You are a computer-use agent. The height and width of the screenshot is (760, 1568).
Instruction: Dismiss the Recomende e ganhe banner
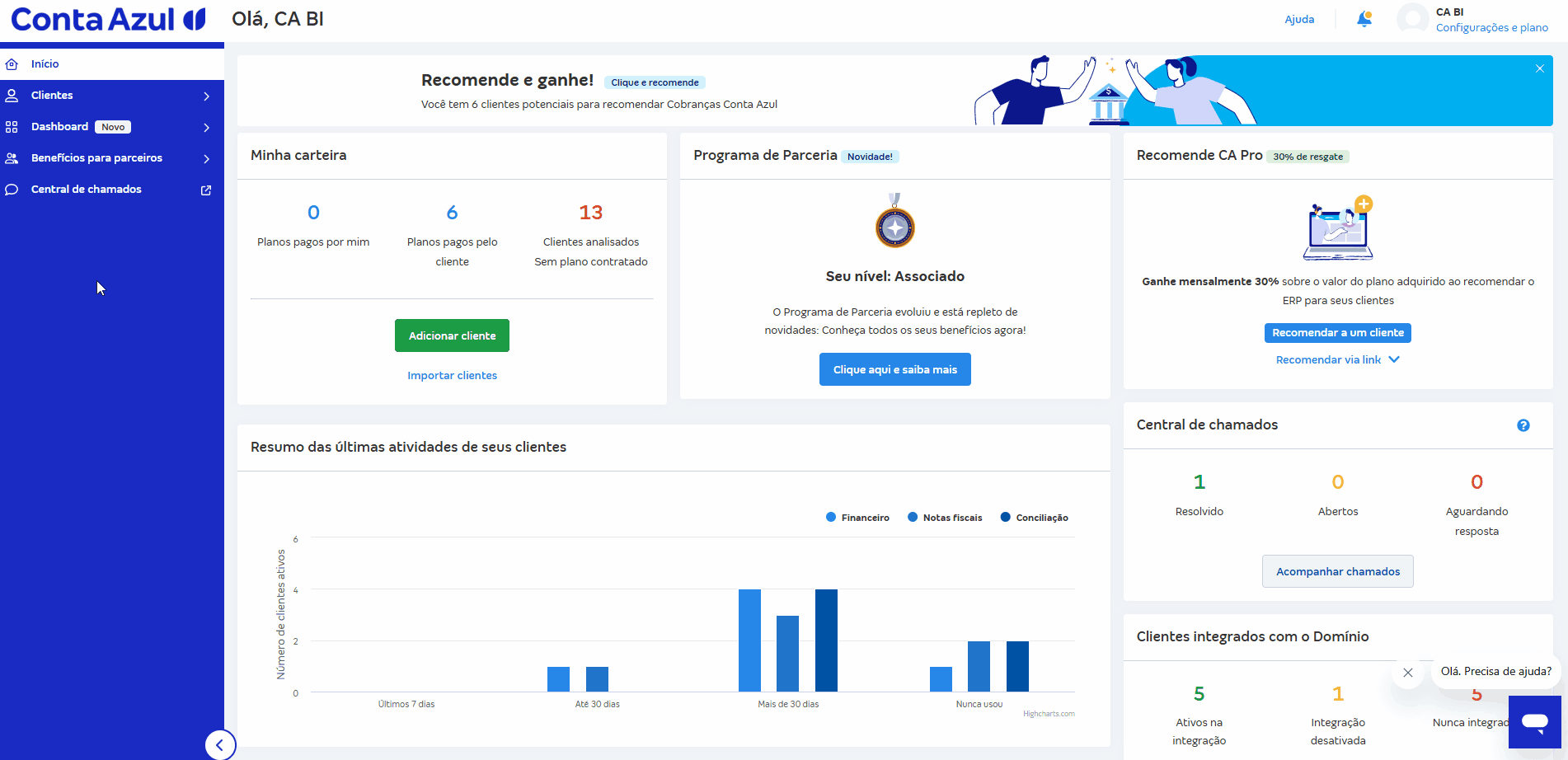click(x=1539, y=68)
